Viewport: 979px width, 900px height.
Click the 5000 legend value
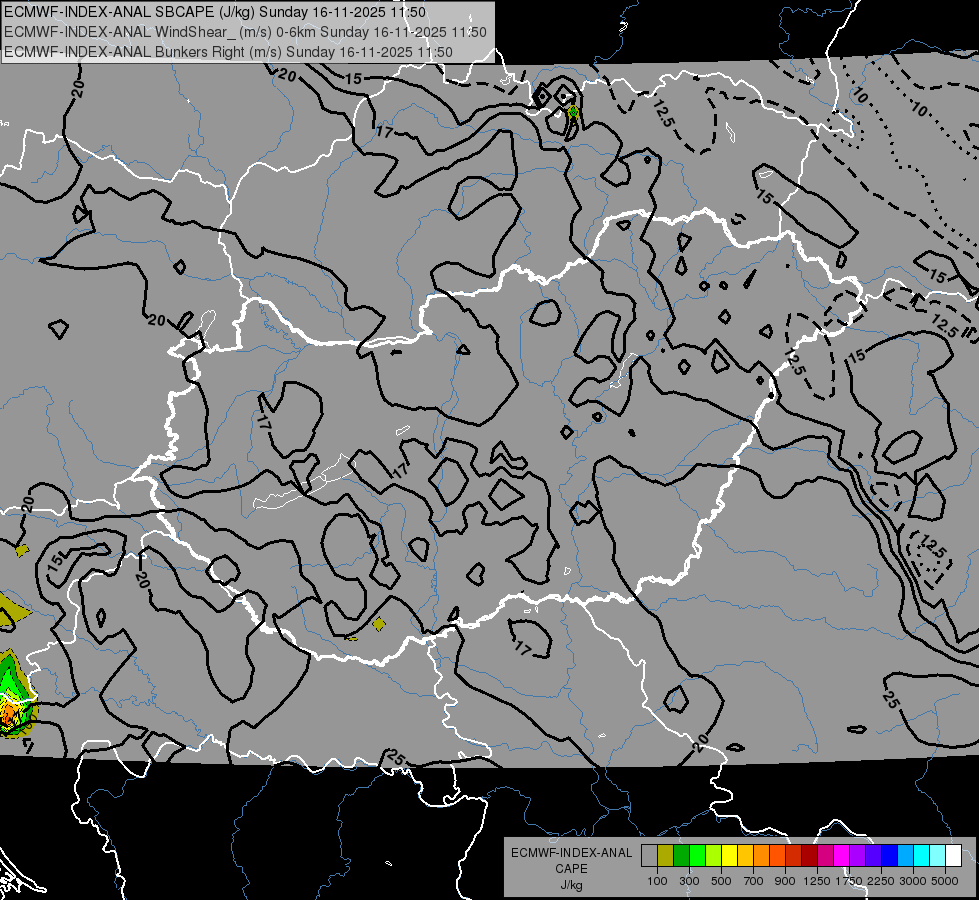(x=945, y=881)
